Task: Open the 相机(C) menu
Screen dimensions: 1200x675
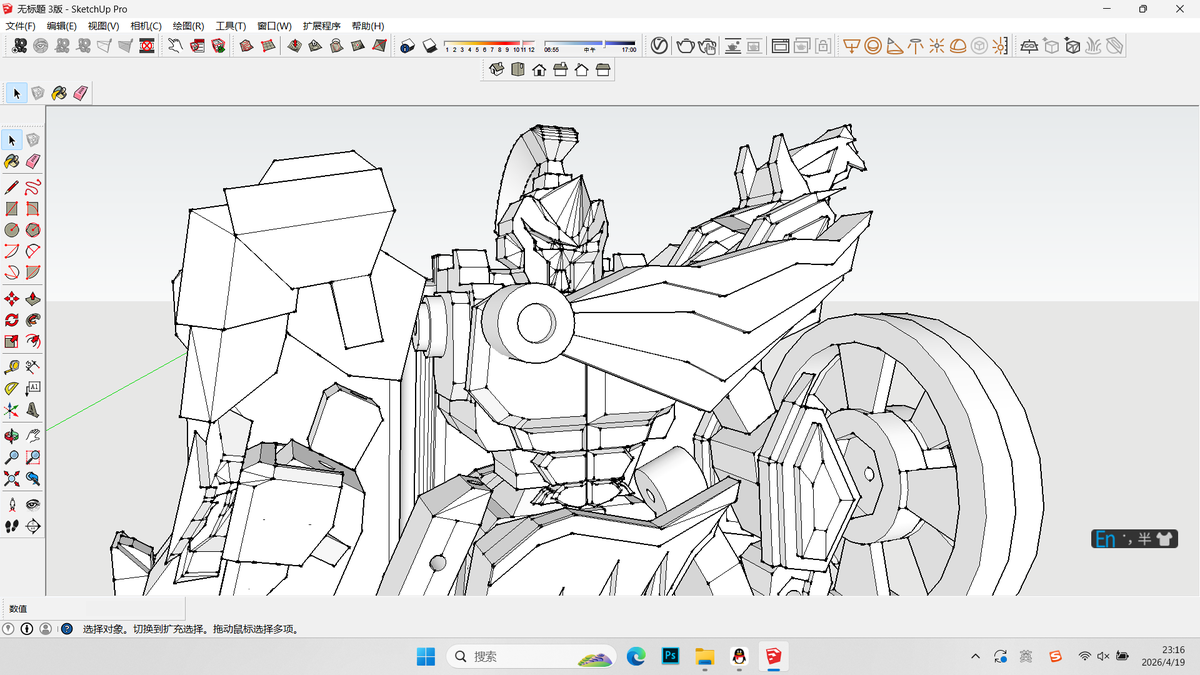Action: click(x=146, y=26)
